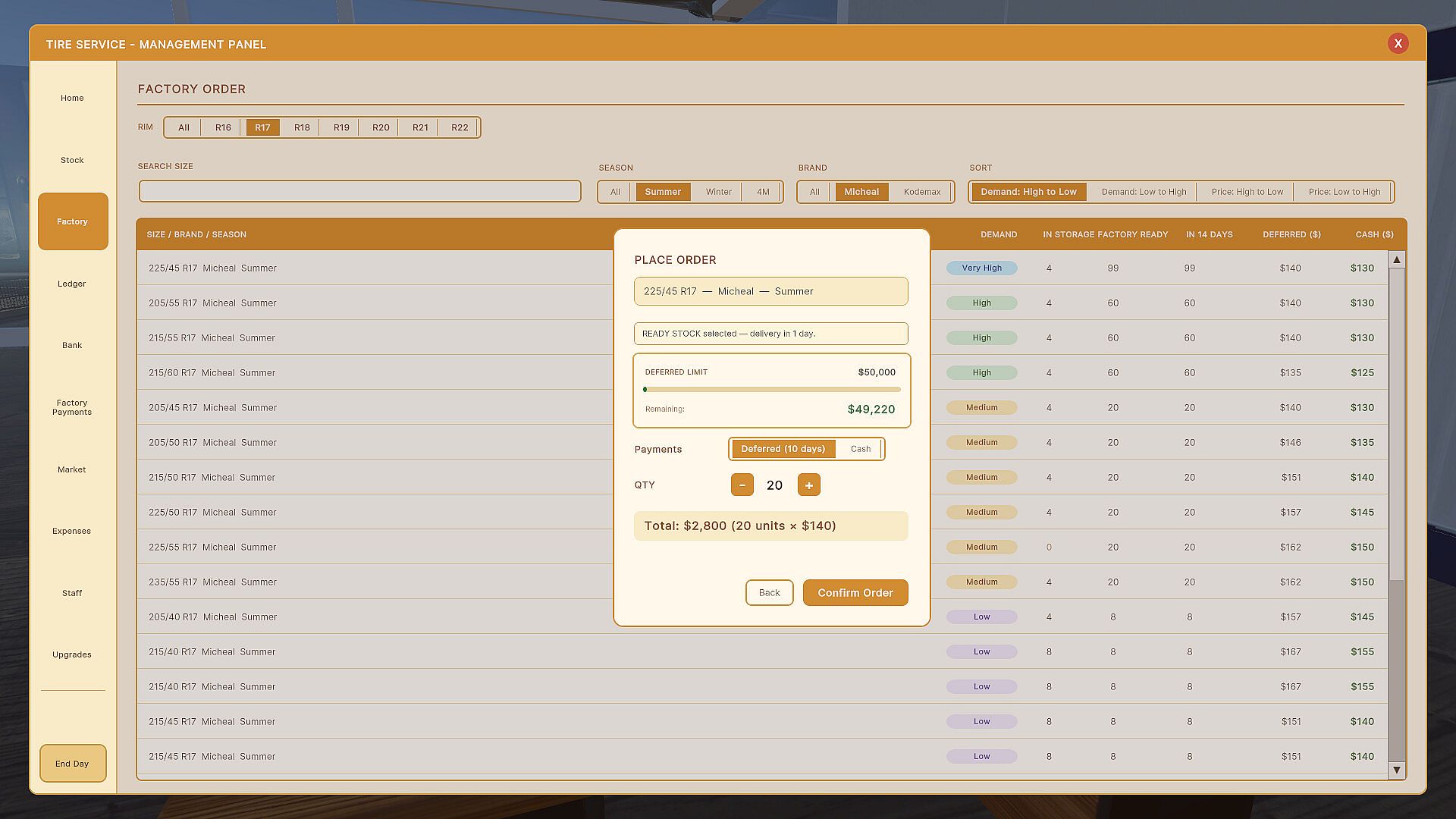Open the Expenses page
Image resolution: width=1456 pixels, height=819 pixels.
pos(72,531)
